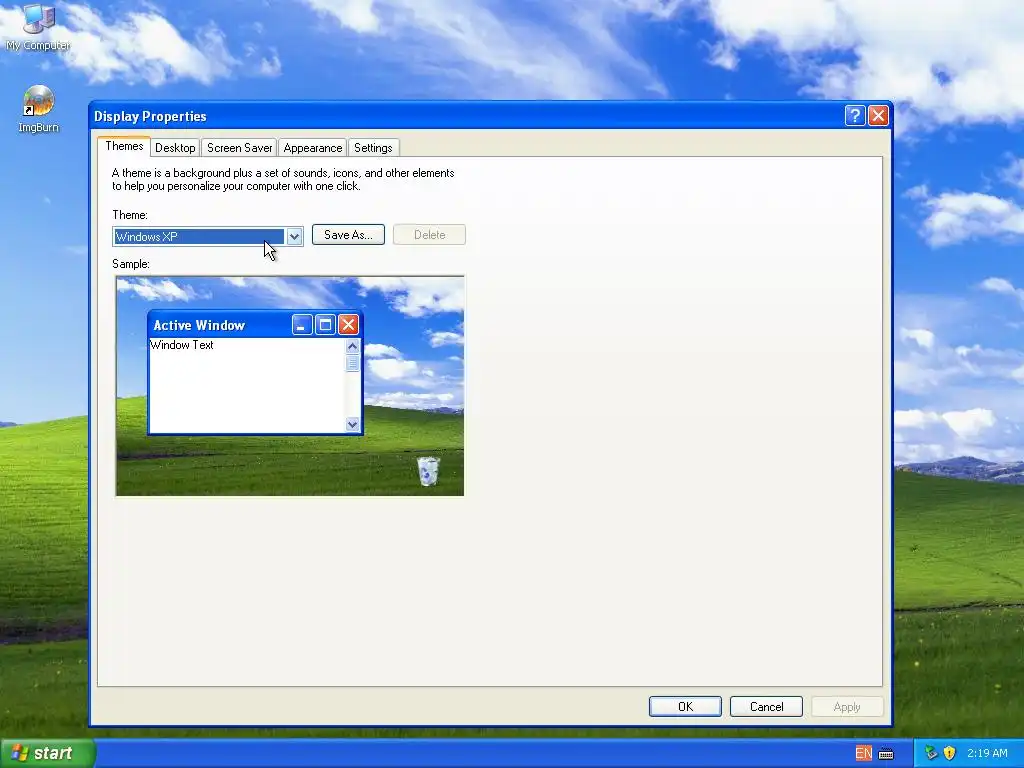Viewport: 1024px width, 768px height.
Task: Go to the Appearance tab
Action: tap(313, 148)
